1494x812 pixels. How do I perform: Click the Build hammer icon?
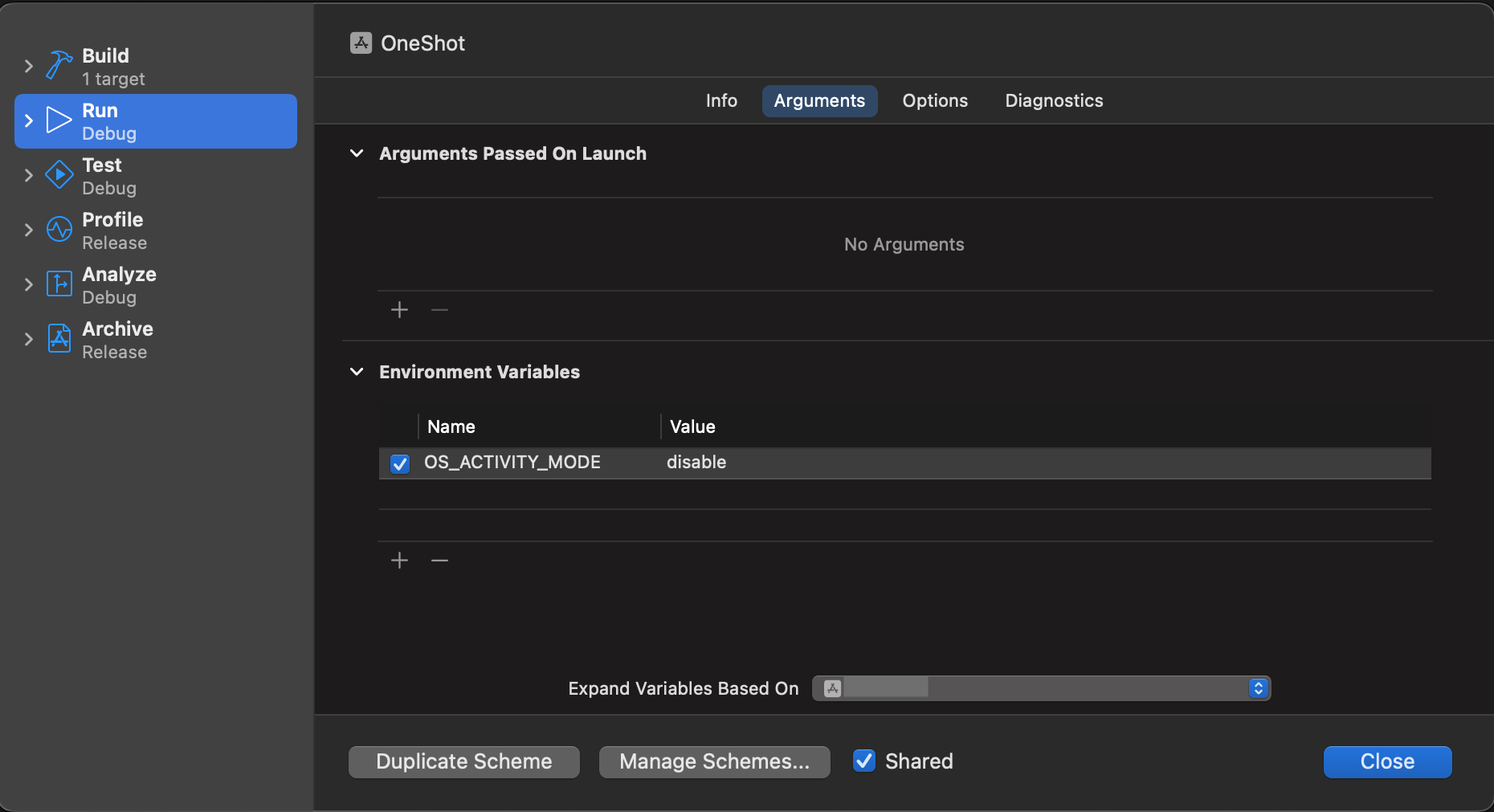tap(59, 66)
